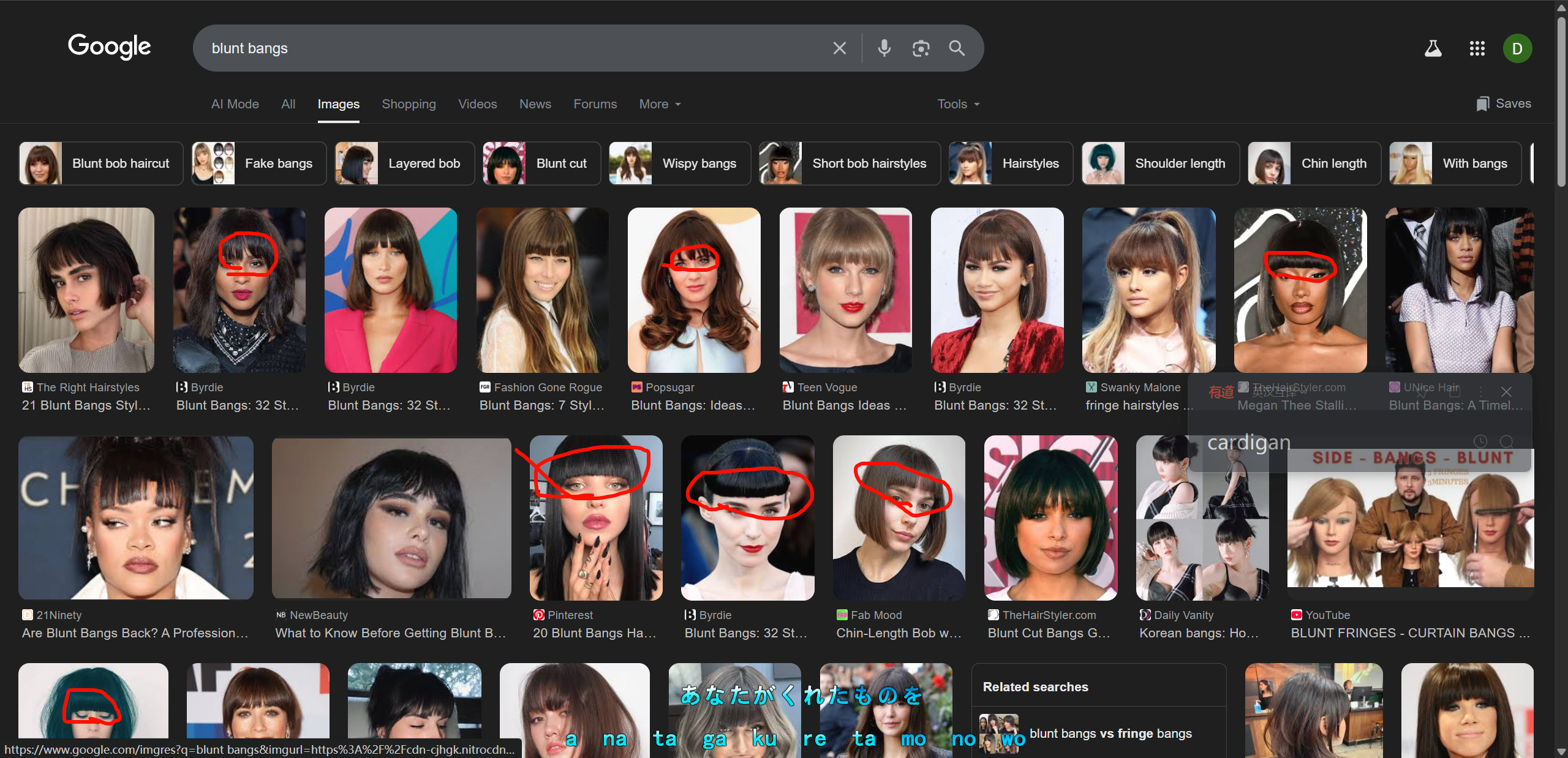Click the scrollbar down arrow
Viewport: 1568px width, 758px height.
(1561, 752)
